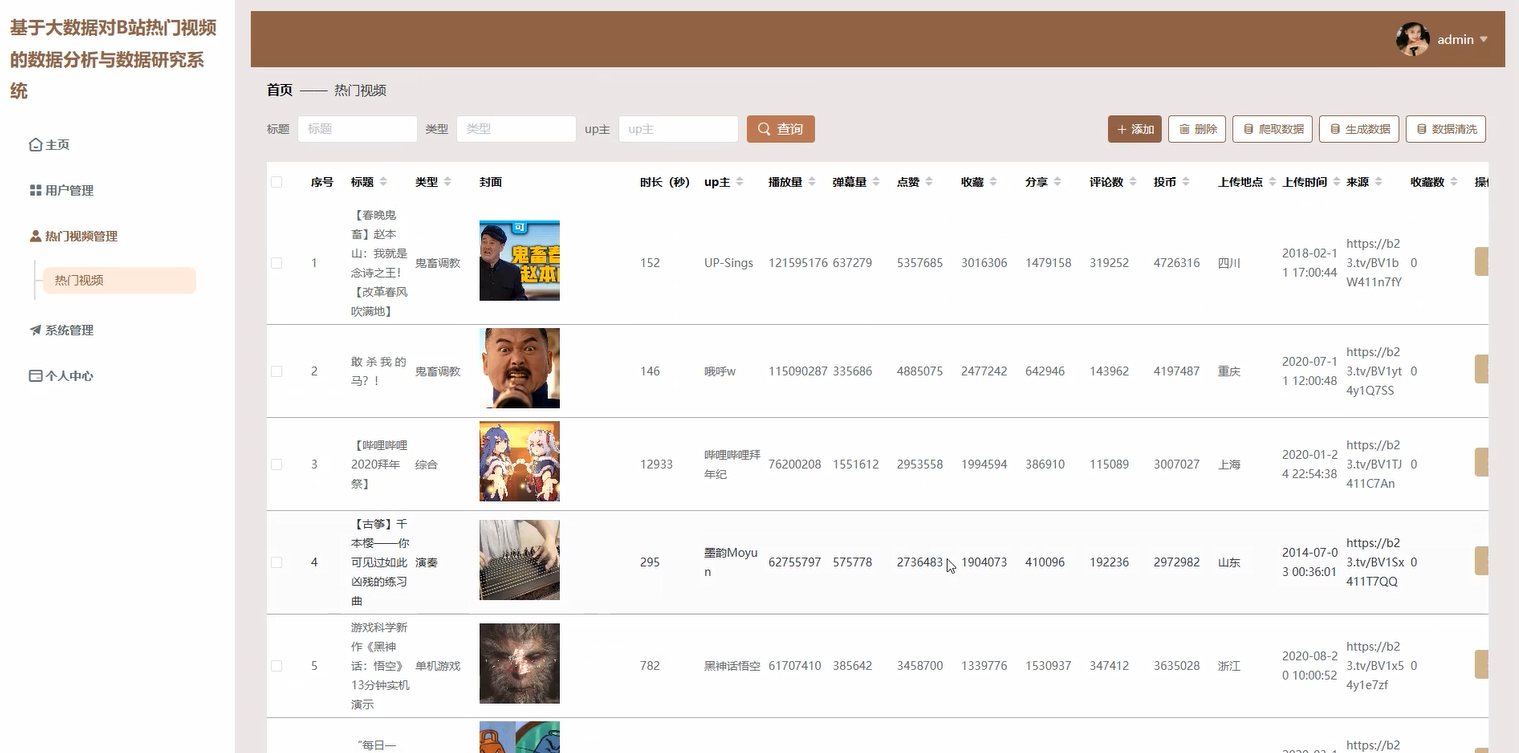Check the box for row 2
The width and height of the screenshot is (1519, 753).
click(x=277, y=371)
